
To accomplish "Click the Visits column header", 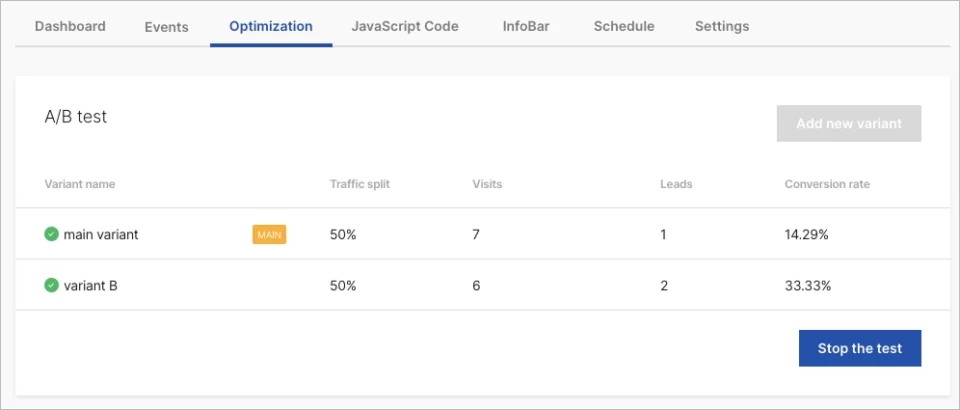I will pos(487,184).
